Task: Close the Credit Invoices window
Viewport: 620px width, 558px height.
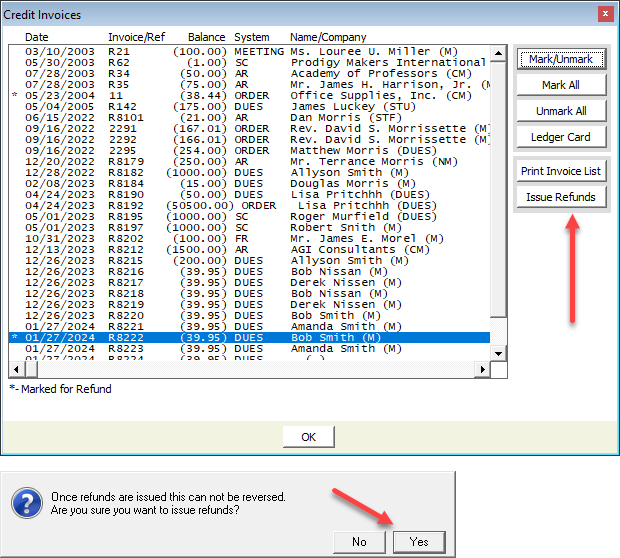Action: [604, 14]
